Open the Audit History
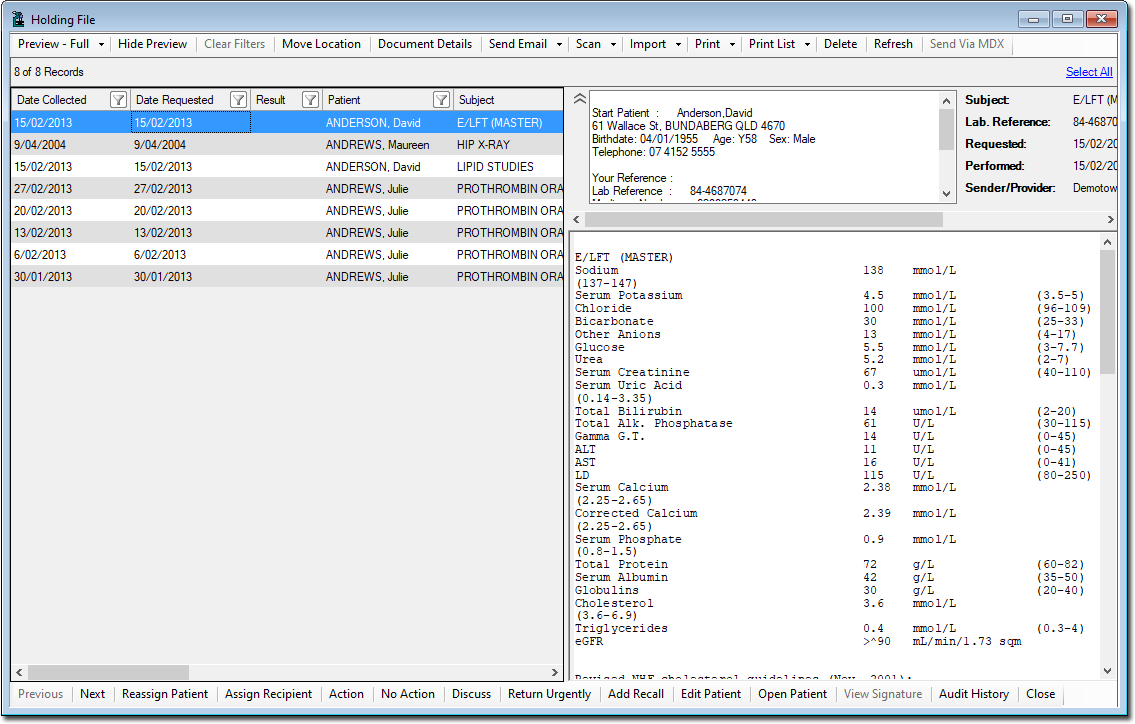The width and height of the screenshot is (1135, 724). click(x=974, y=694)
